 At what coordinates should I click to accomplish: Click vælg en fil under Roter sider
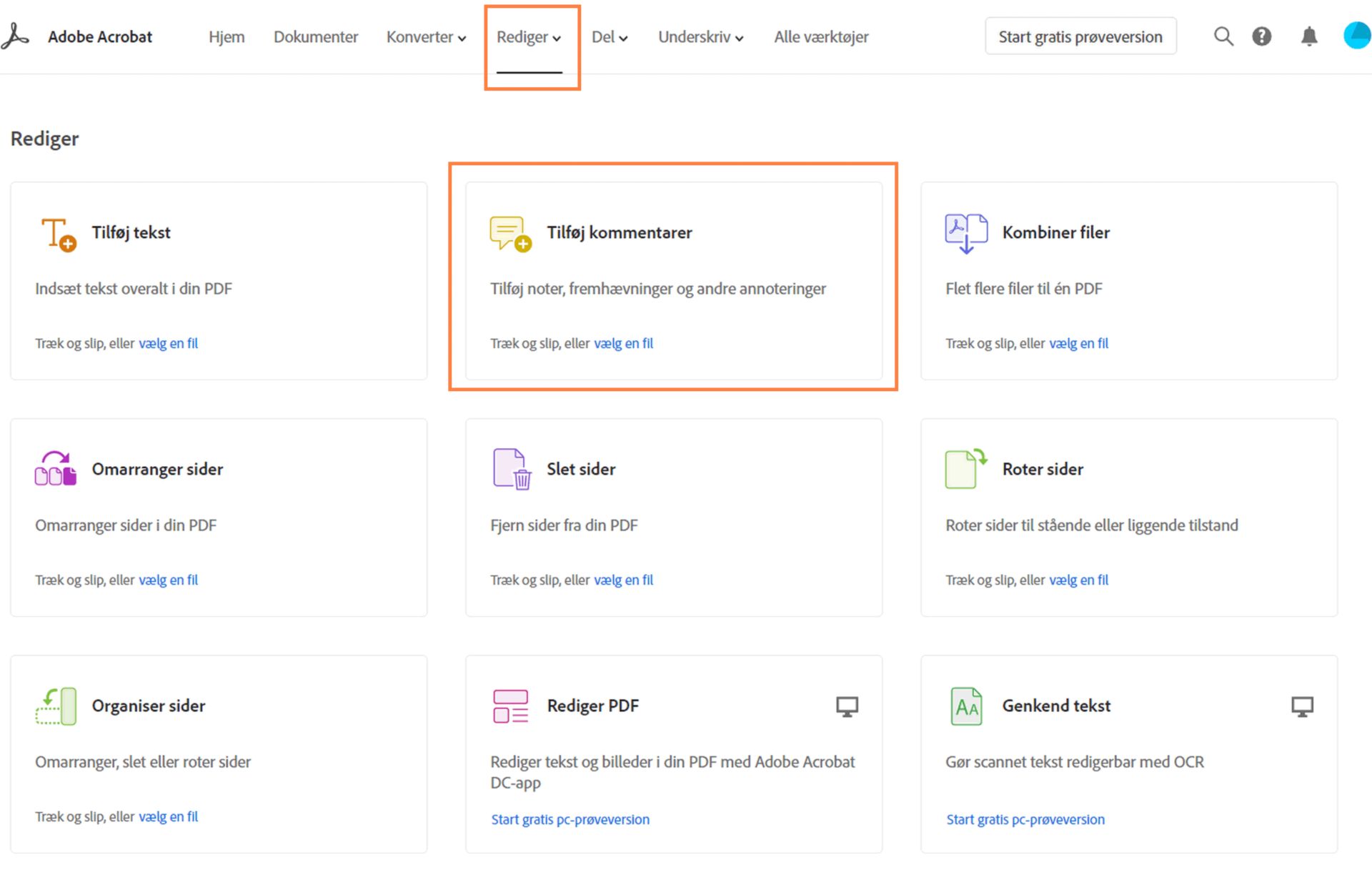(1078, 580)
